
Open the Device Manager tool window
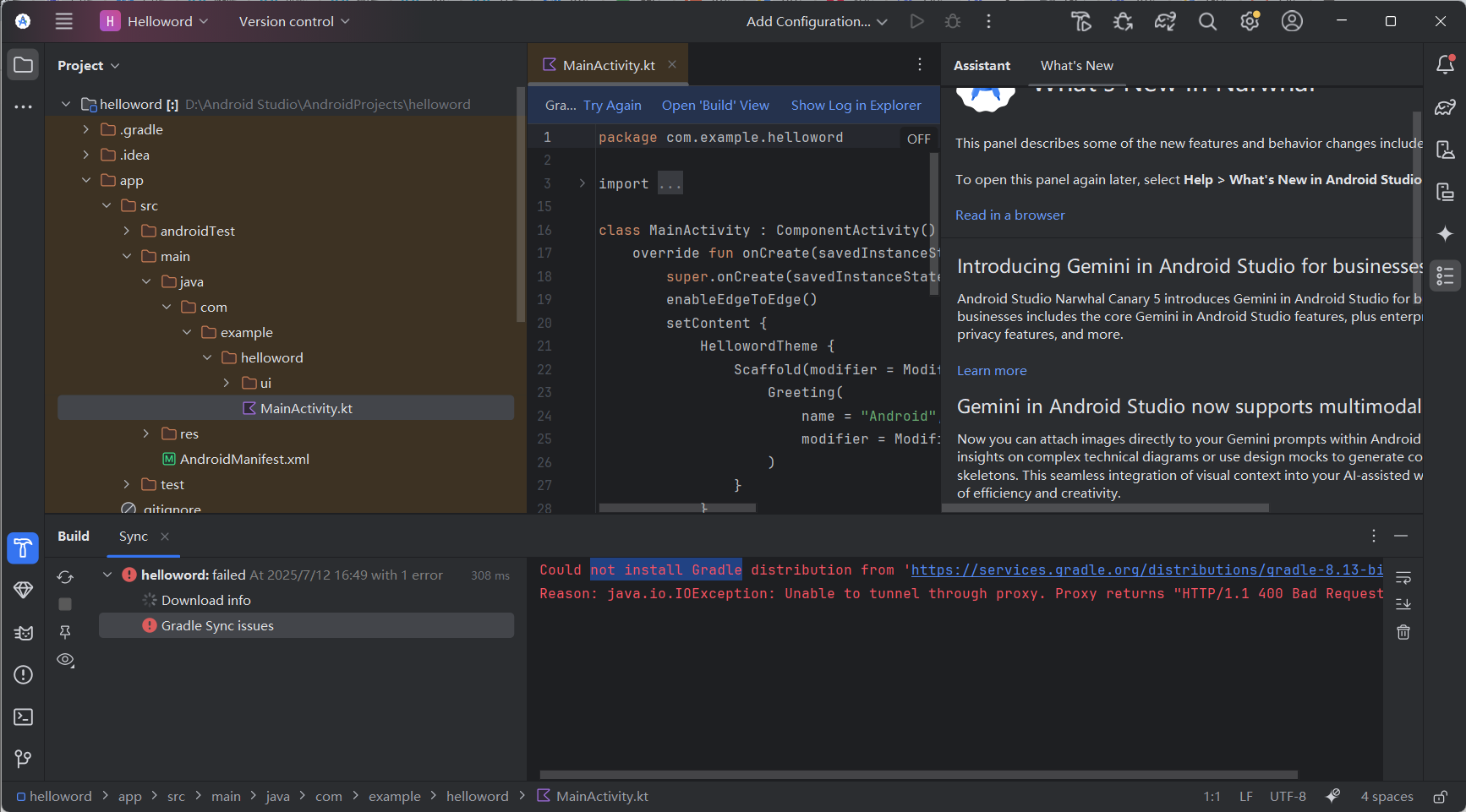coord(1445,150)
